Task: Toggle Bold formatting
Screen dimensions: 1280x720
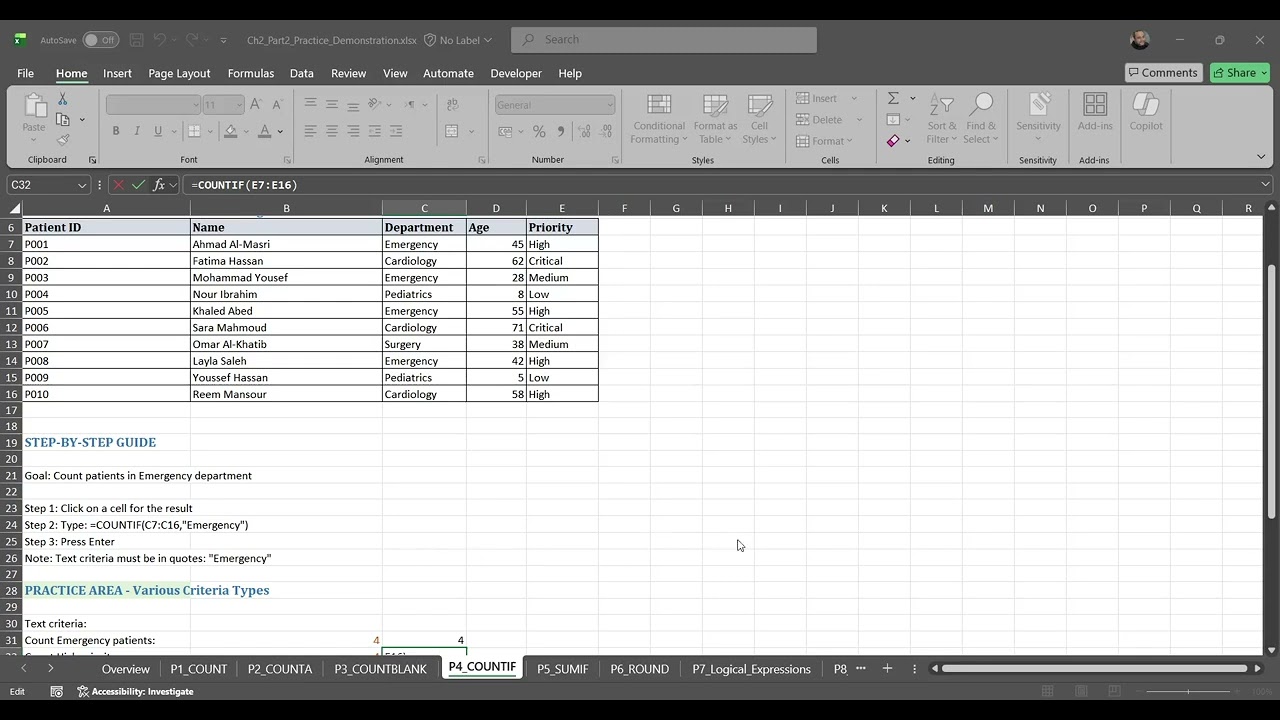Action: tap(116, 131)
